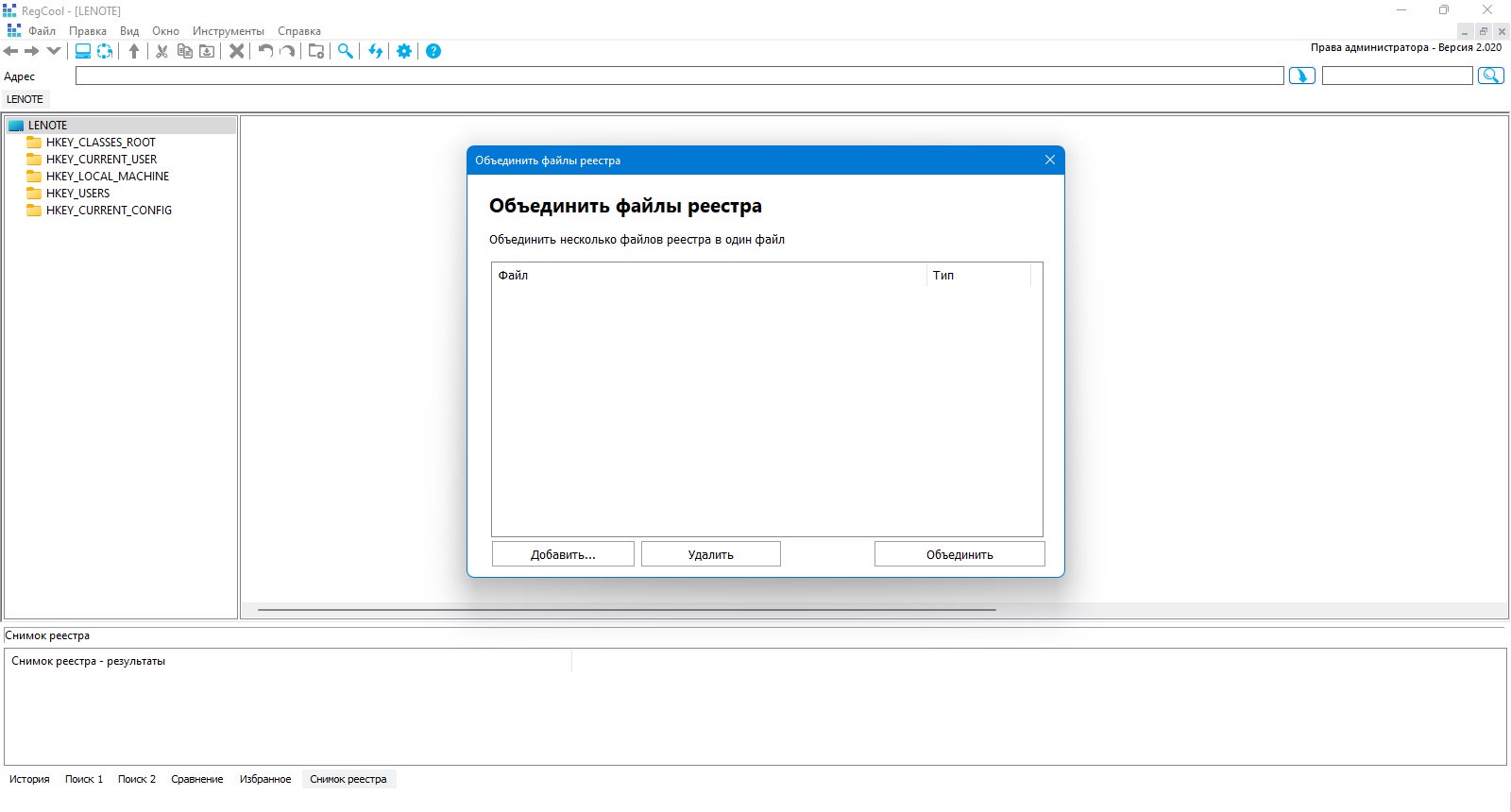This screenshot has height=812, width=1511.
Task: Switch to the Сравнение tab
Action: click(x=197, y=779)
